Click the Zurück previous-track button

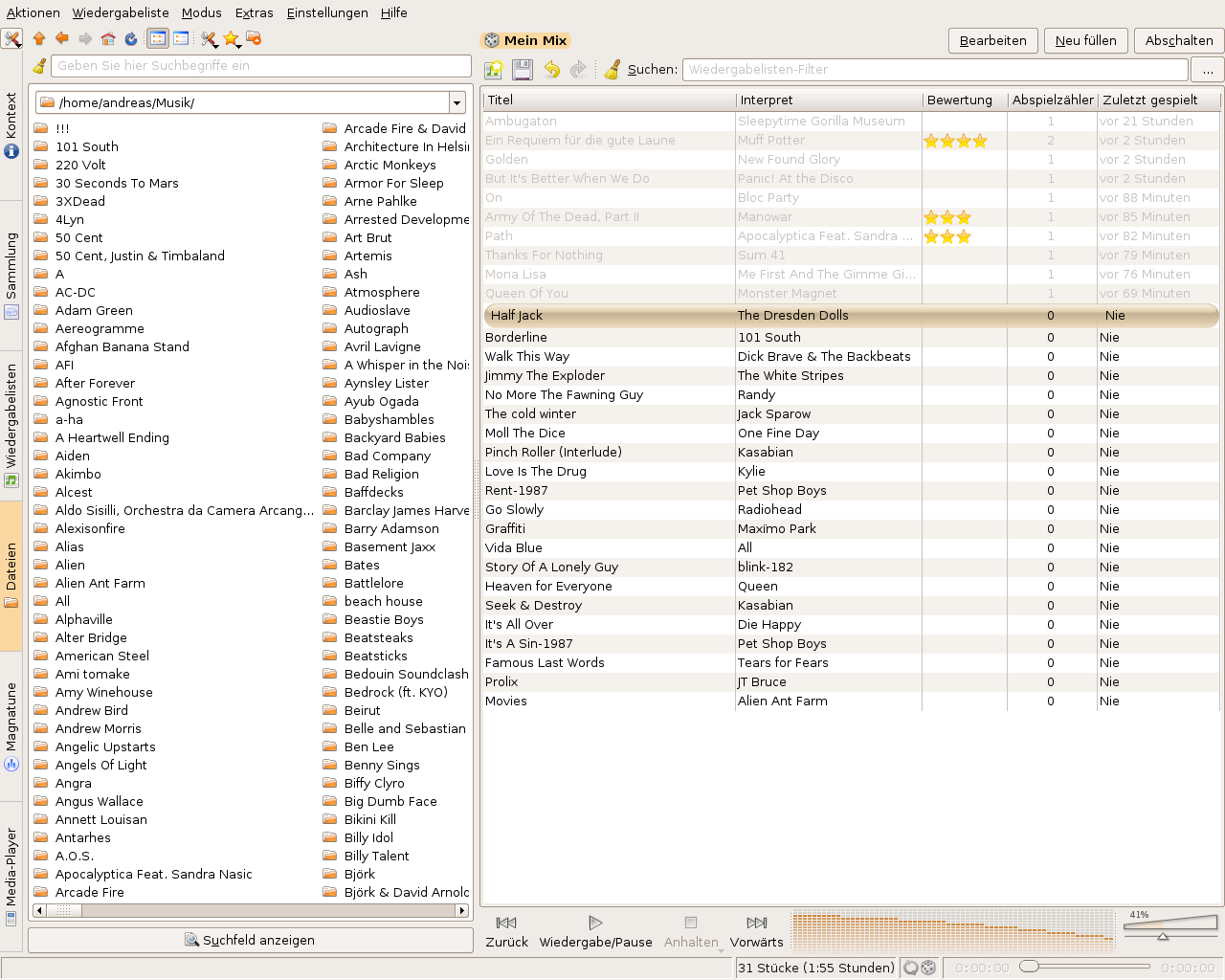[x=506, y=931]
